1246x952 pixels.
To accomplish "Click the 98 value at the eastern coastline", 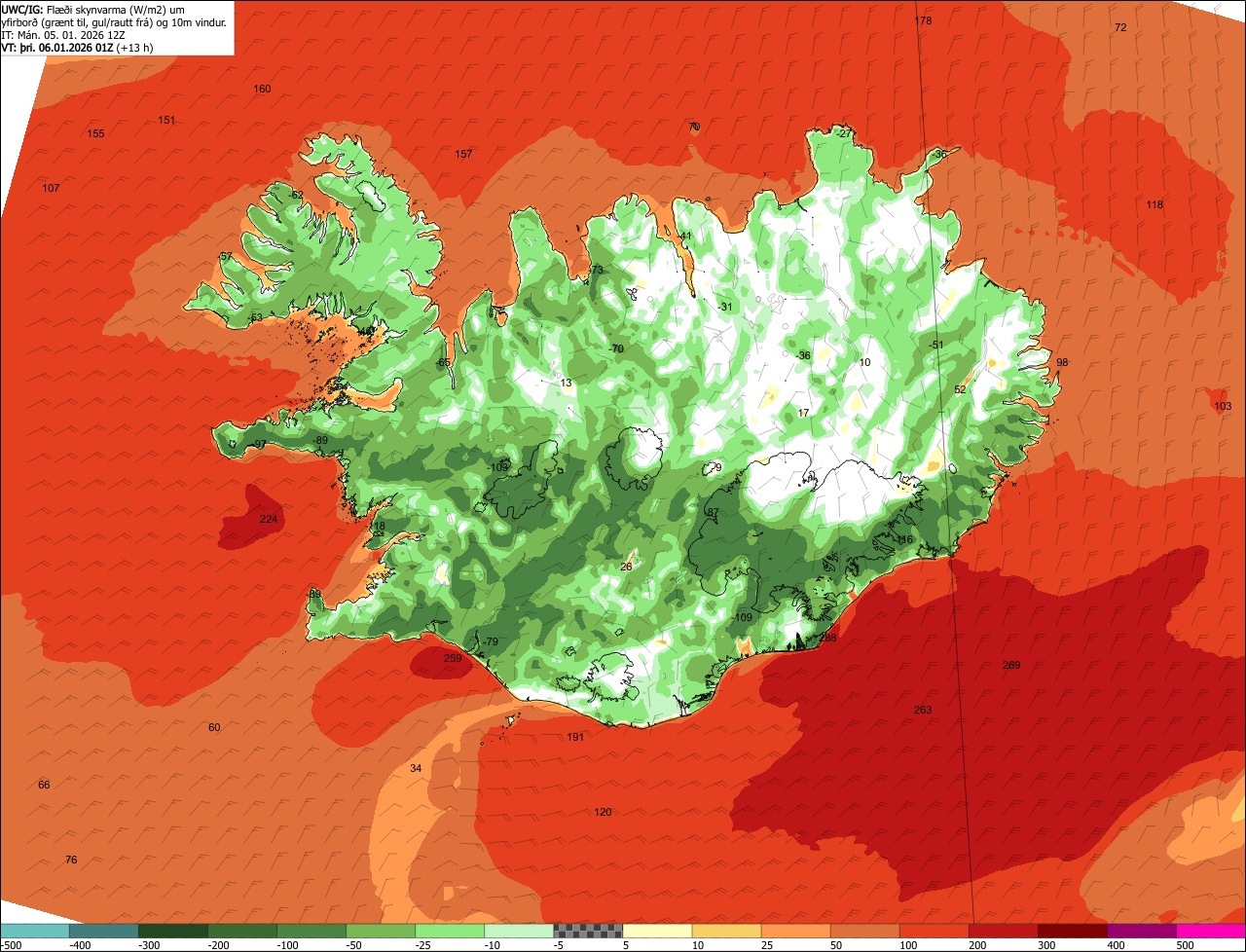I will (1062, 362).
